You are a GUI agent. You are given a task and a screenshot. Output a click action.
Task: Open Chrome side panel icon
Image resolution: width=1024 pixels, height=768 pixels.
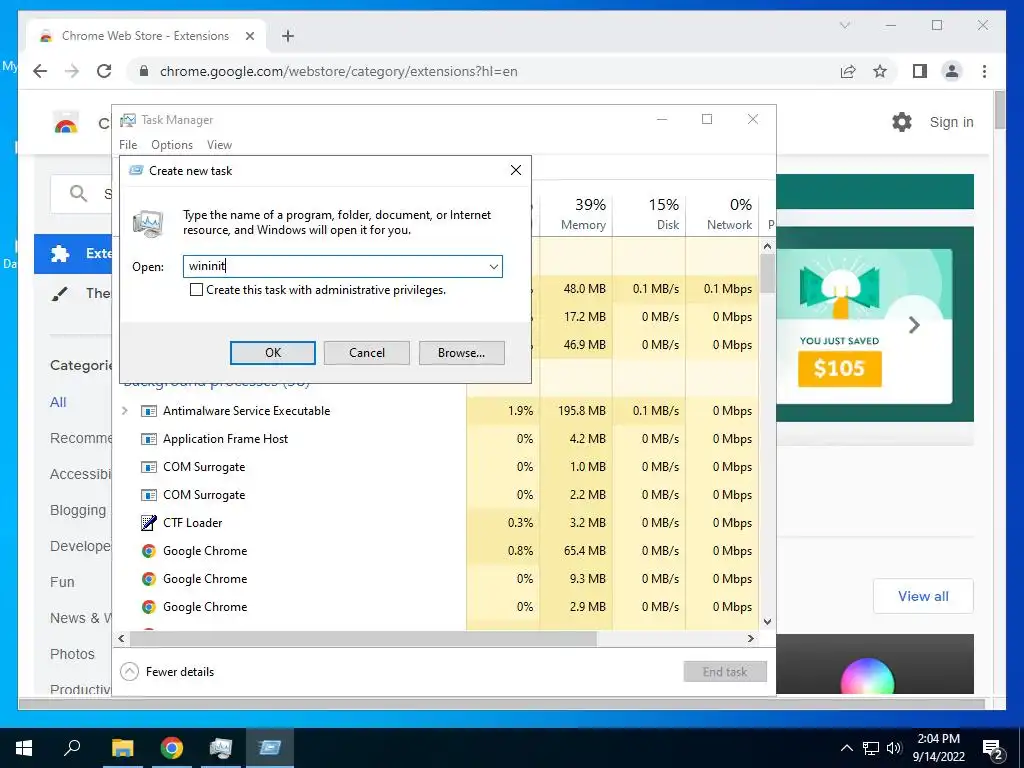click(x=920, y=71)
